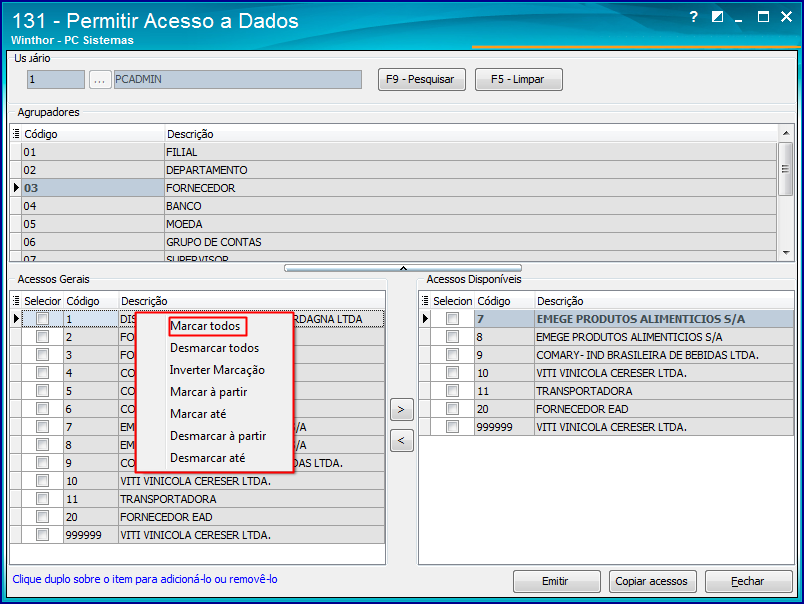Click the Copiar acessos button

(652, 581)
